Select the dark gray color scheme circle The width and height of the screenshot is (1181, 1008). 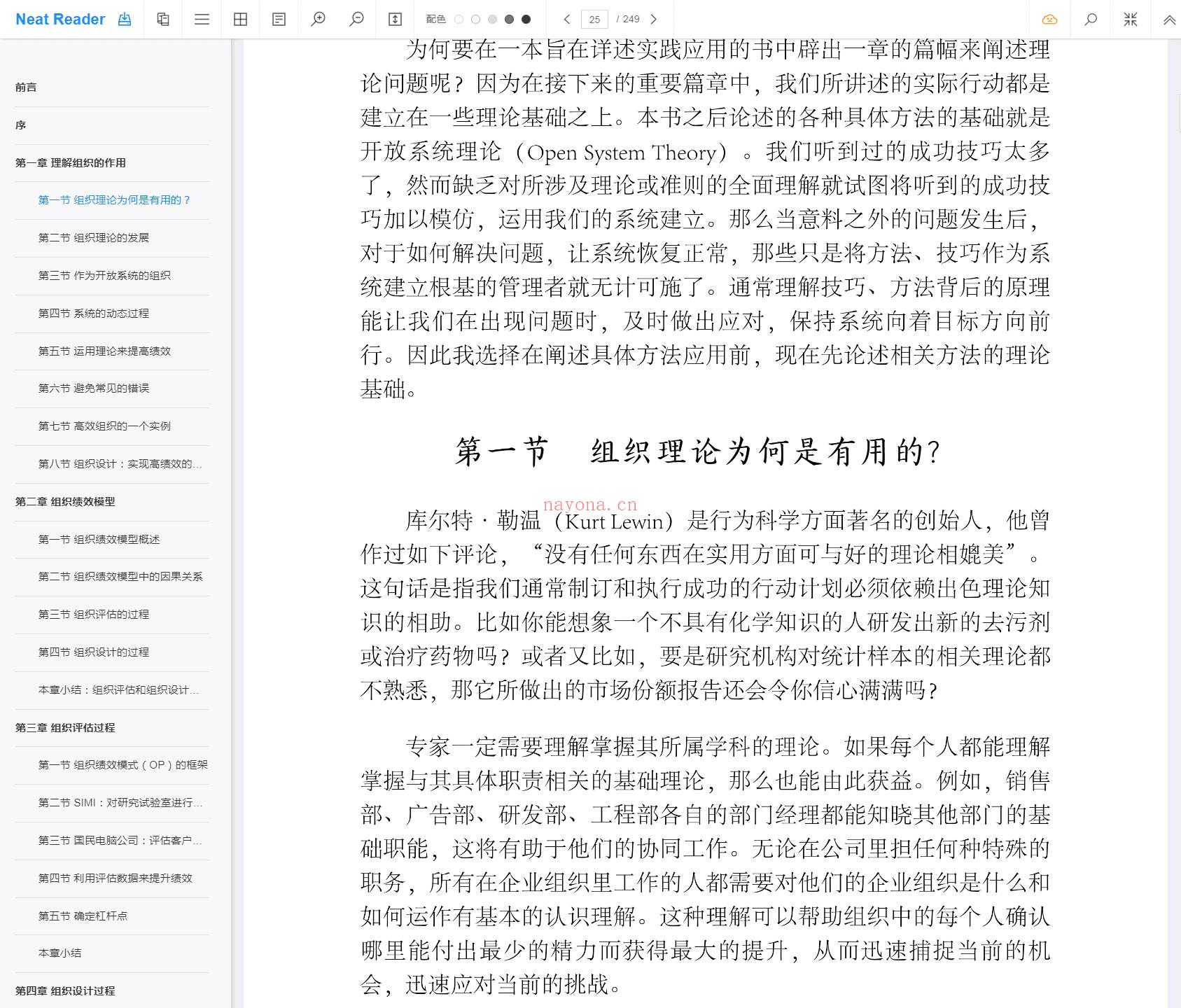pyautogui.click(x=509, y=20)
